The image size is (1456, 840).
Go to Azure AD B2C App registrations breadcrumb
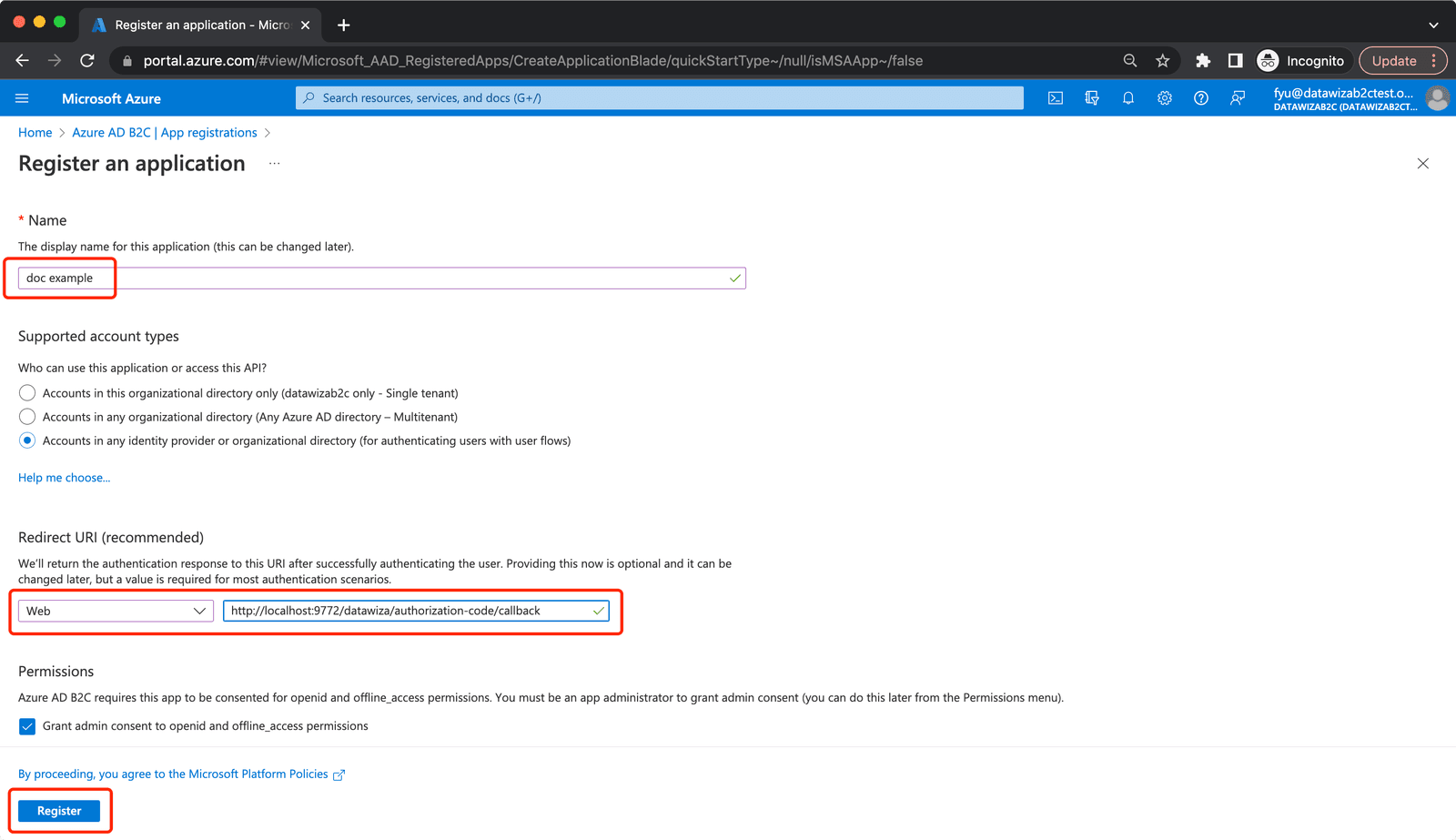[165, 133]
